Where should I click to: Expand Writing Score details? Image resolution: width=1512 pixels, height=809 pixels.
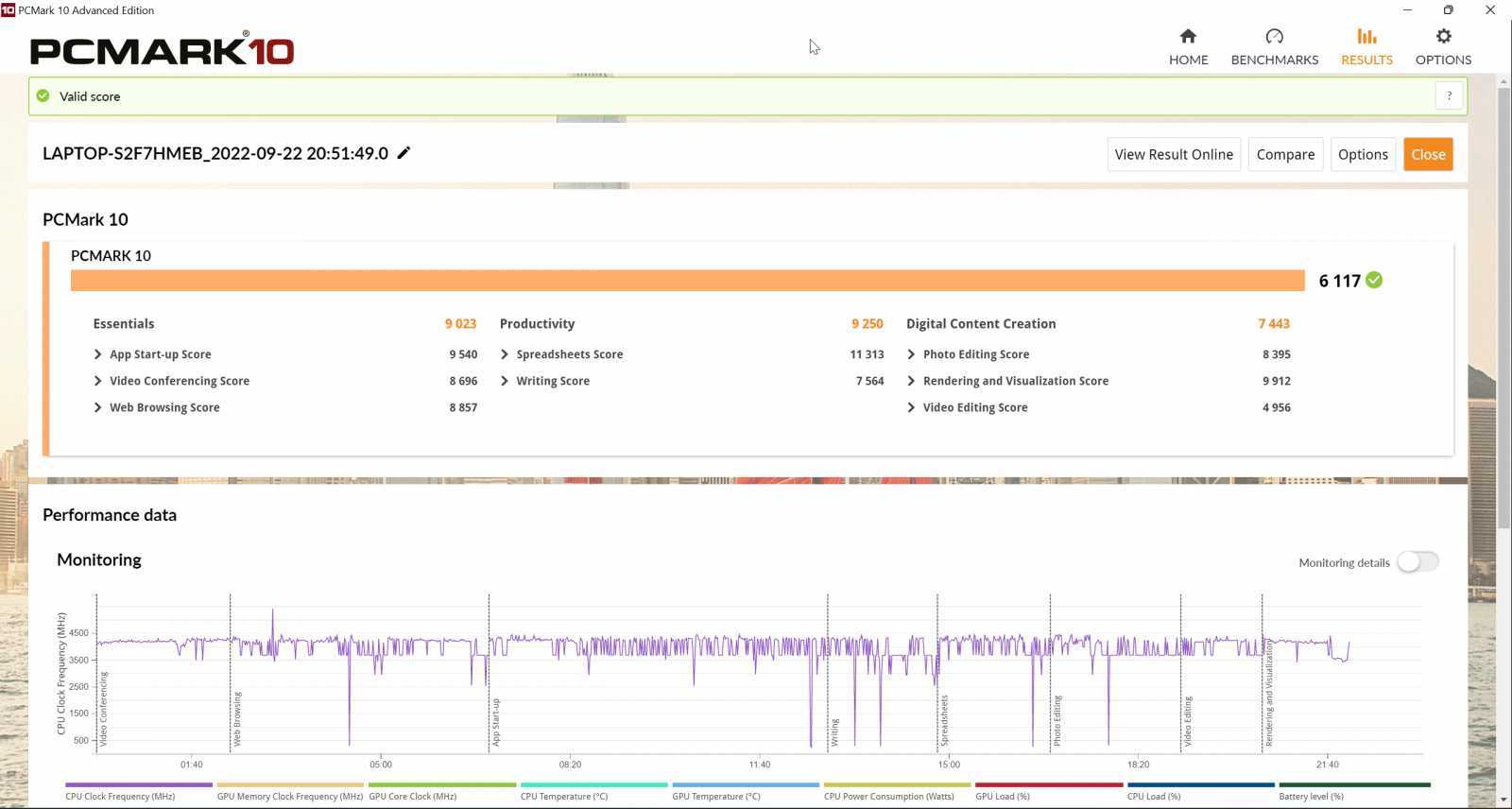pyautogui.click(x=505, y=381)
